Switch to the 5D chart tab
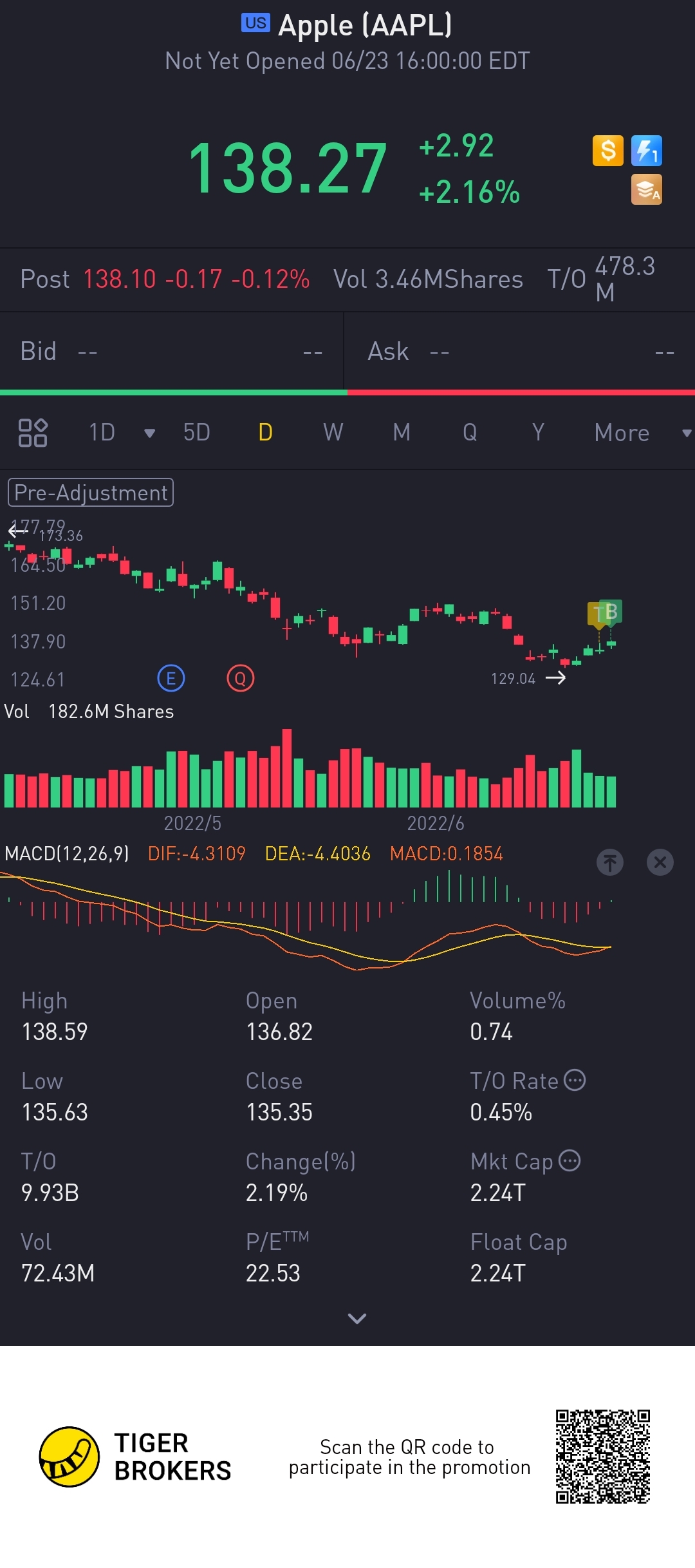The width and height of the screenshot is (695, 1568). click(x=197, y=433)
